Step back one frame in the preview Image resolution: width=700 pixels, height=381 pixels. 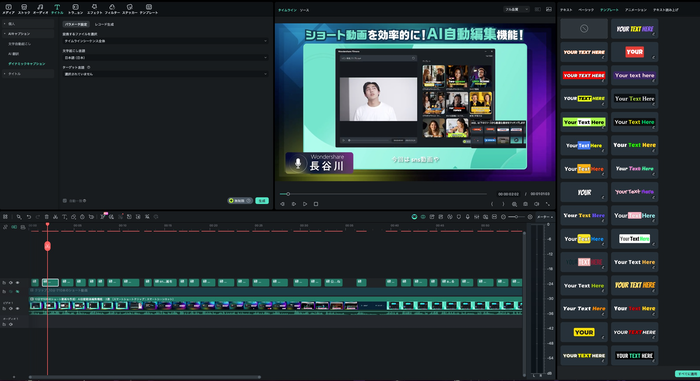click(282, 204)
